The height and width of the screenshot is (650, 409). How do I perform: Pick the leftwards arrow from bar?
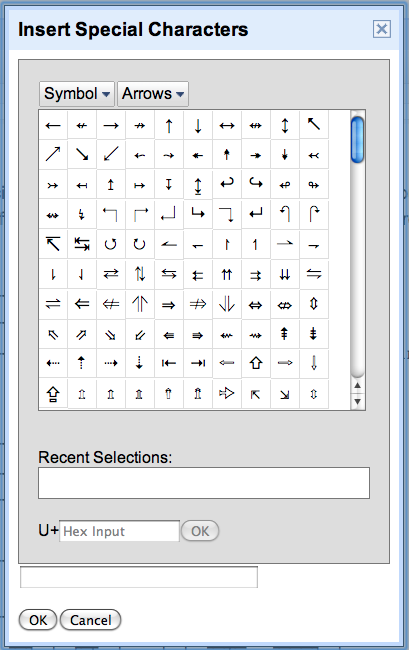(x=82, y=184)
